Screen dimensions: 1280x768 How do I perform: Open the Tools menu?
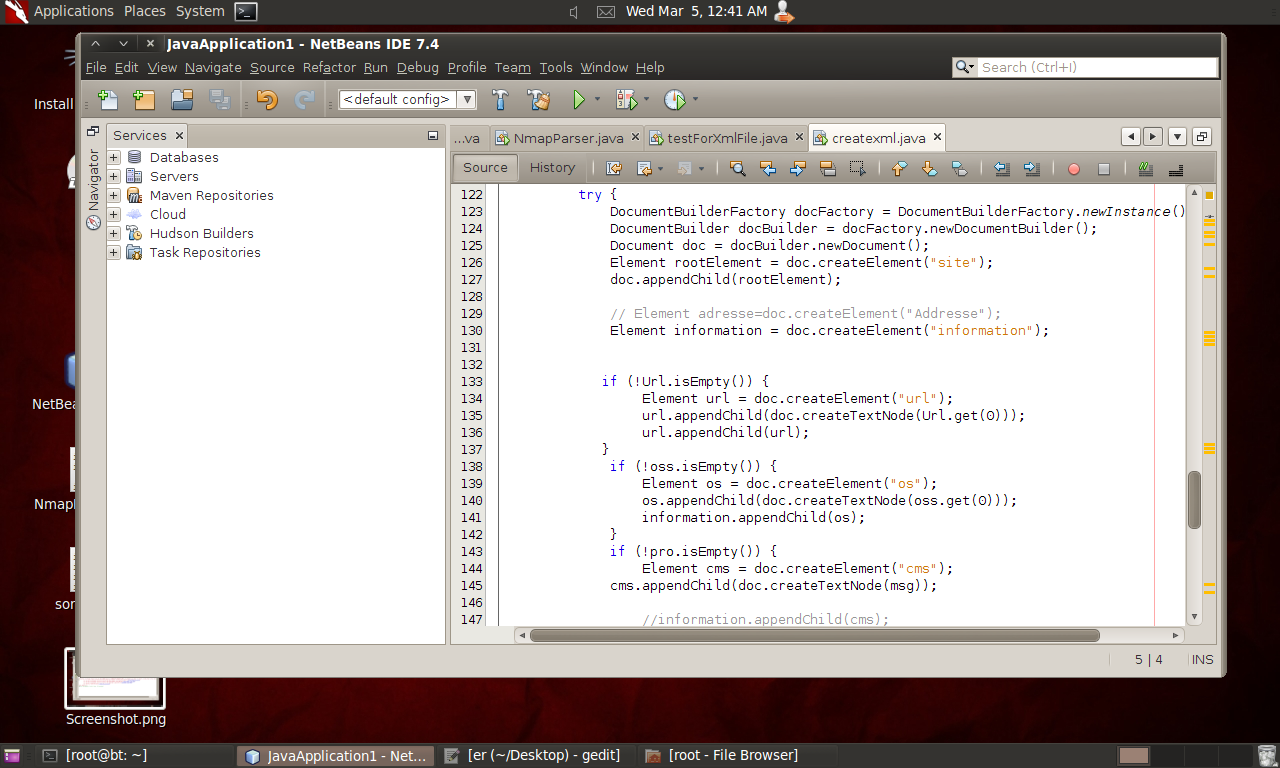tap(556, 67)
